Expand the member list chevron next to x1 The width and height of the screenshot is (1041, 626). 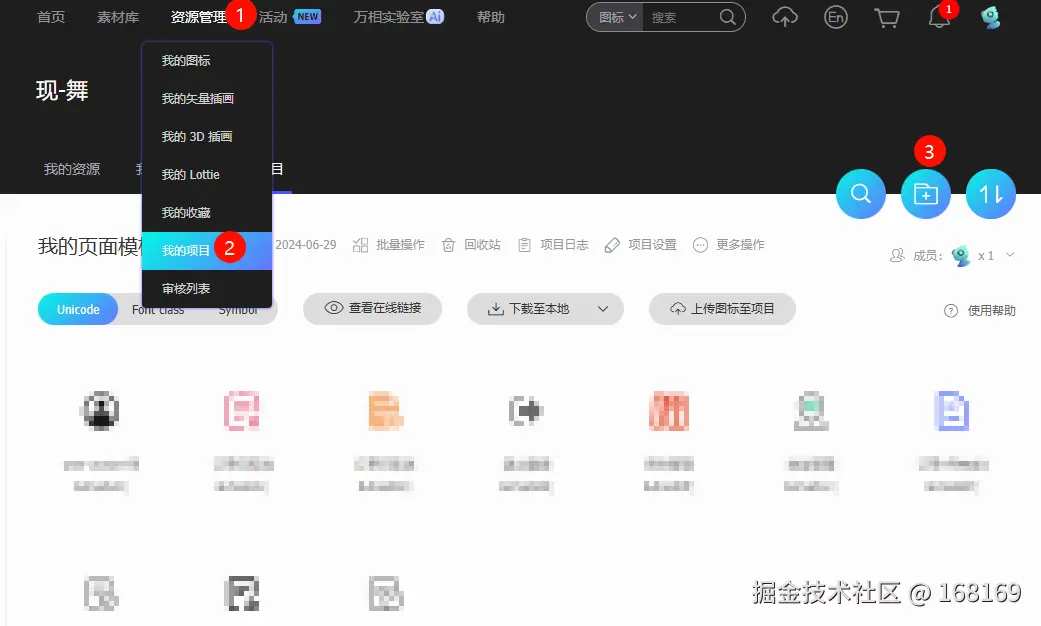(x=1010, y=255)
